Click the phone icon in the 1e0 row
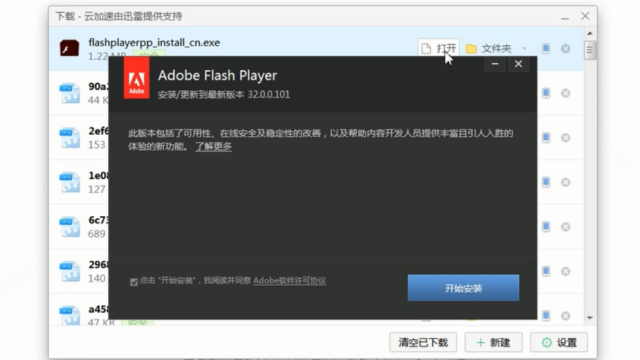 tap(546, 182)
